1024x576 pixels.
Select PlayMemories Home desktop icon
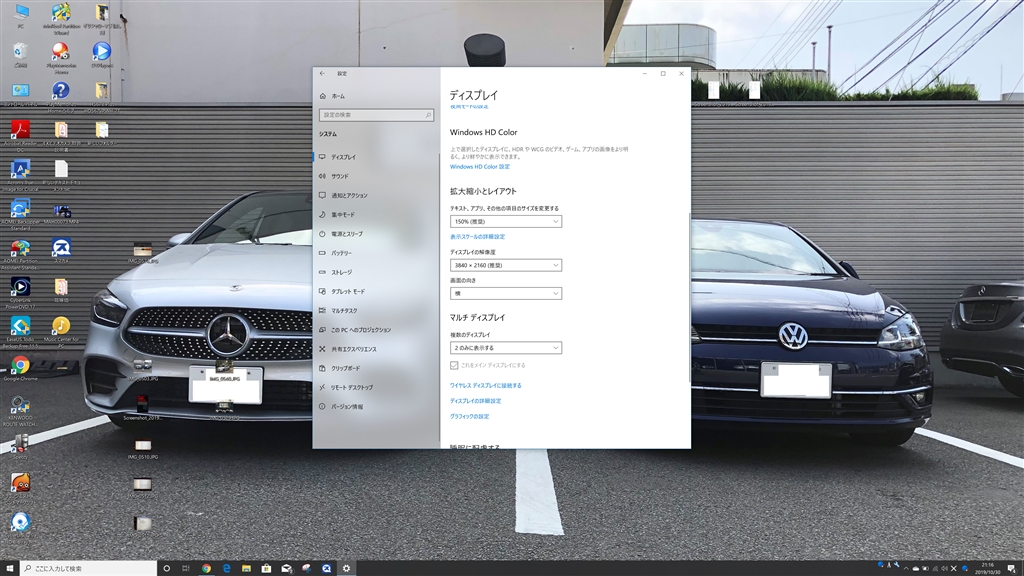(x=61, y=57)
